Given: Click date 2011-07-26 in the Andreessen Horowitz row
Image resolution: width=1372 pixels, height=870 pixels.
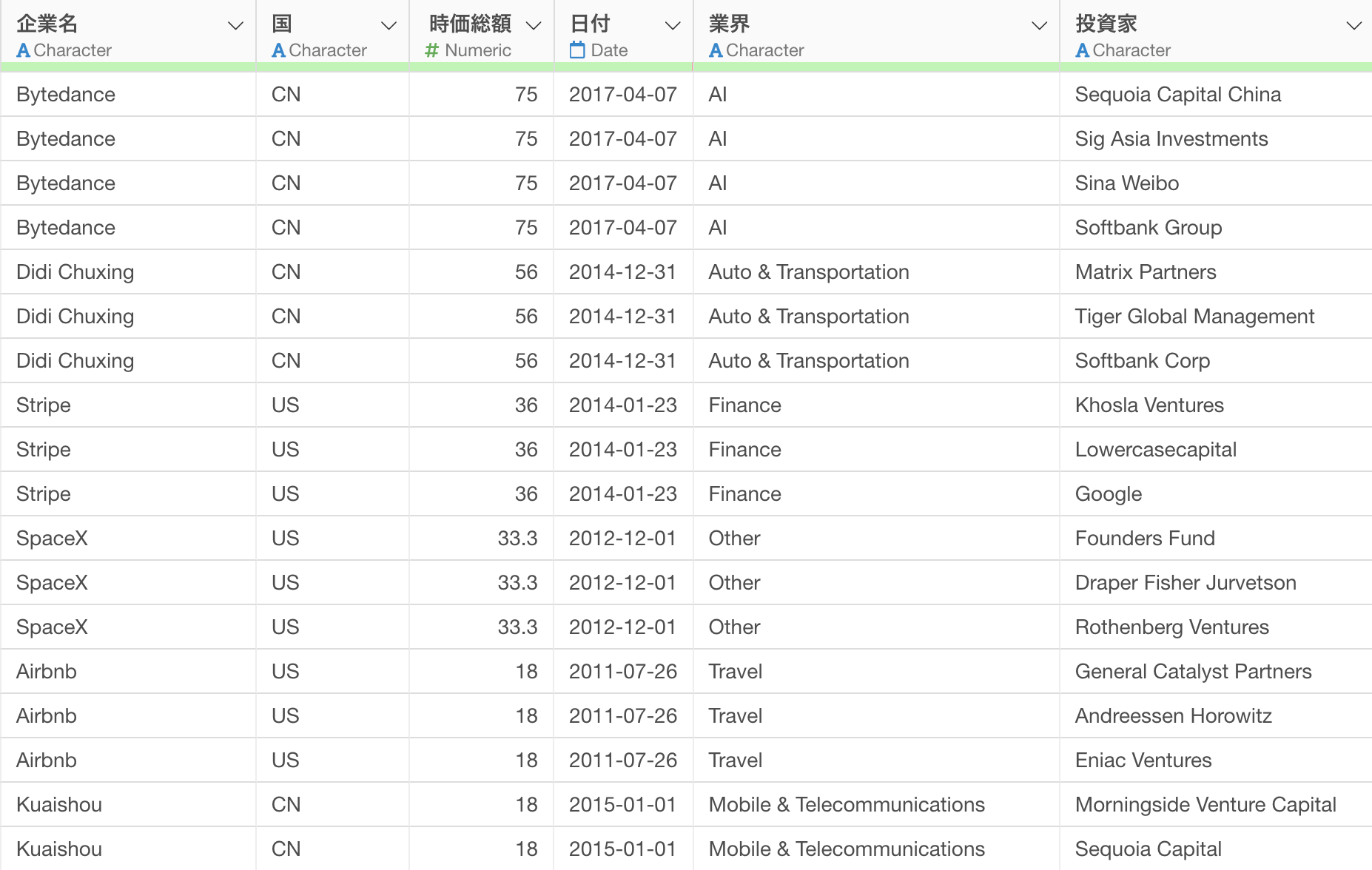Looking at the screenshot, I should point(623,716).
